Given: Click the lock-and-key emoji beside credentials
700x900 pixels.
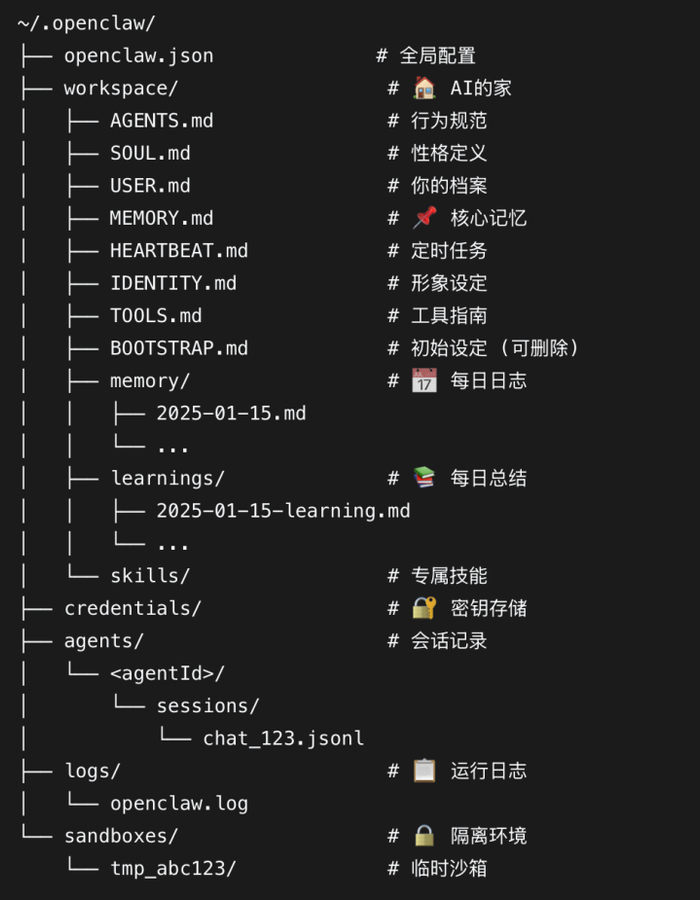Looking at the screenshot, I should click(424, 608).
